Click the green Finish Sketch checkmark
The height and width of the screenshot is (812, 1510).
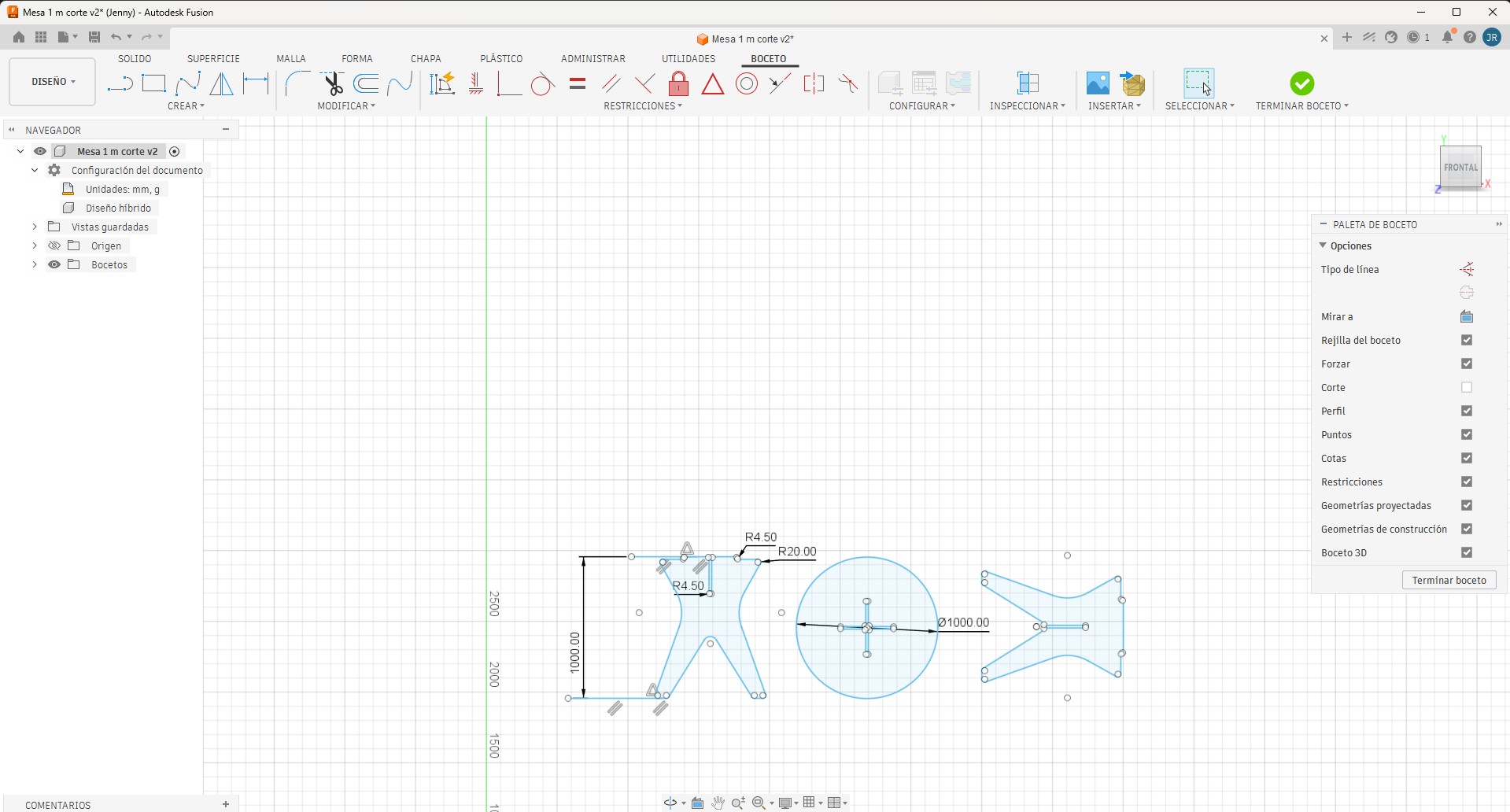tap(1301, 83)
